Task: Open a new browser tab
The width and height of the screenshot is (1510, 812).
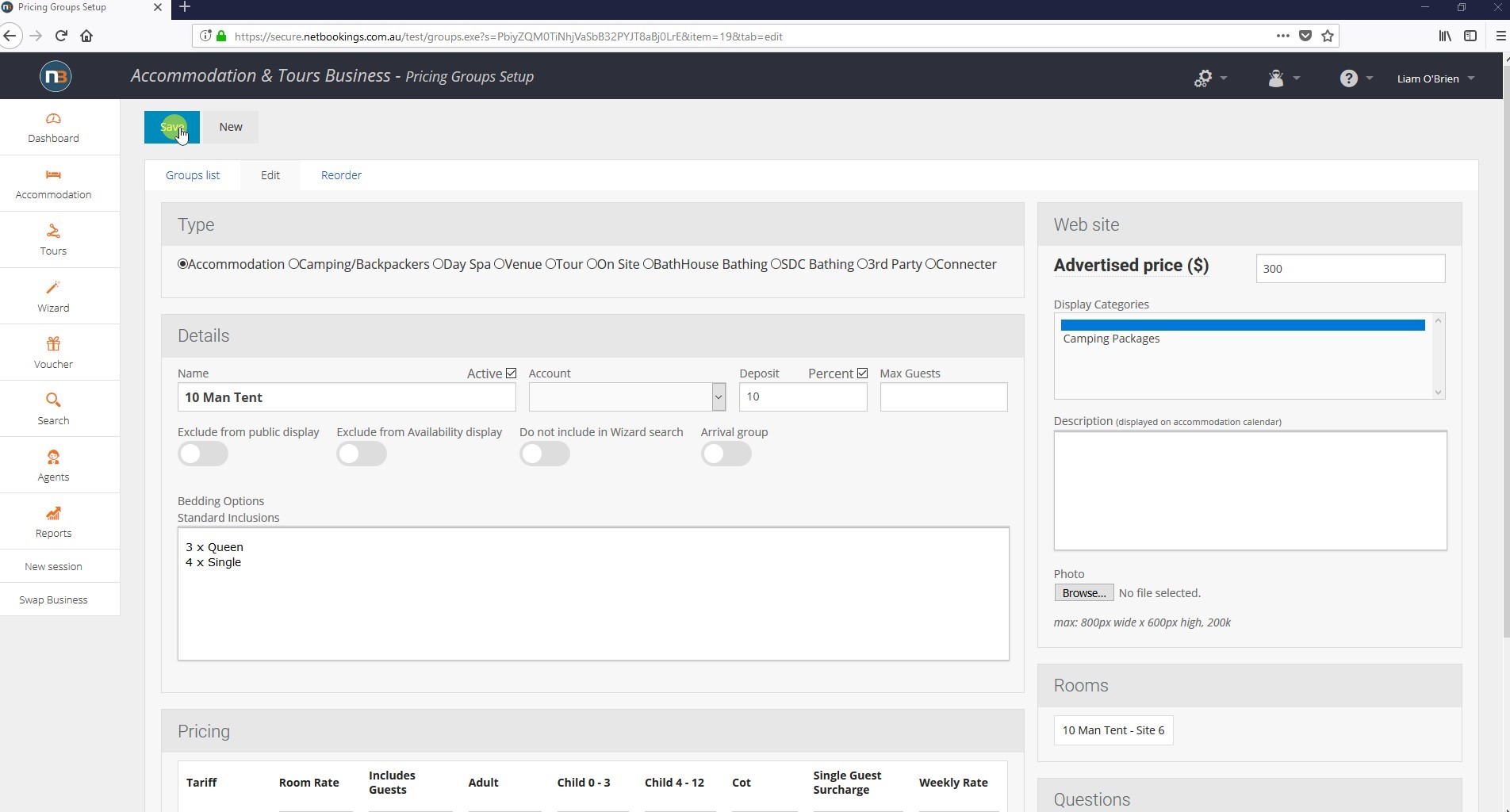Action: (x=185, y=7)
